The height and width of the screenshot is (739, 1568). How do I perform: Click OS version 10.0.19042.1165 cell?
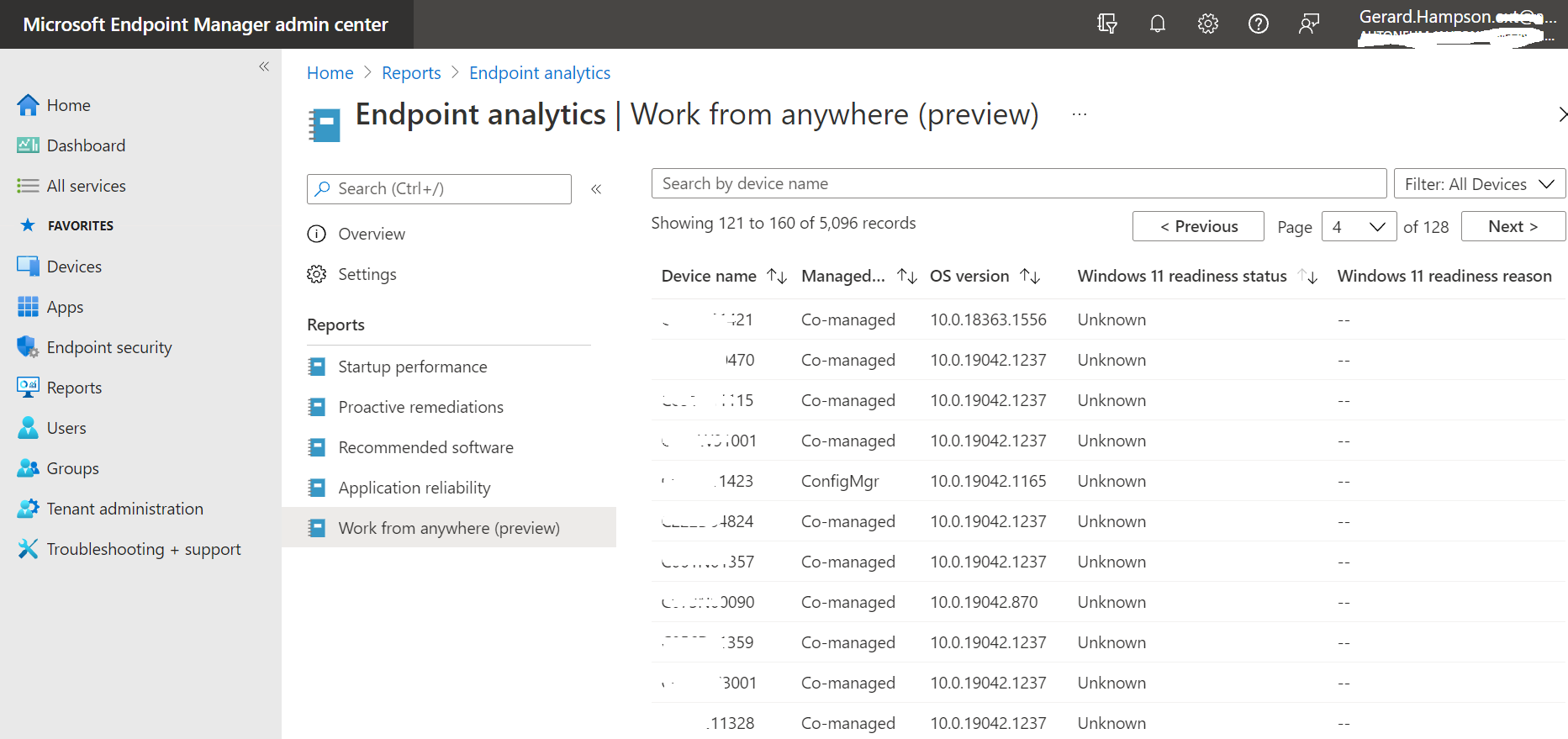pyautogui.click(x=988, y=481)
